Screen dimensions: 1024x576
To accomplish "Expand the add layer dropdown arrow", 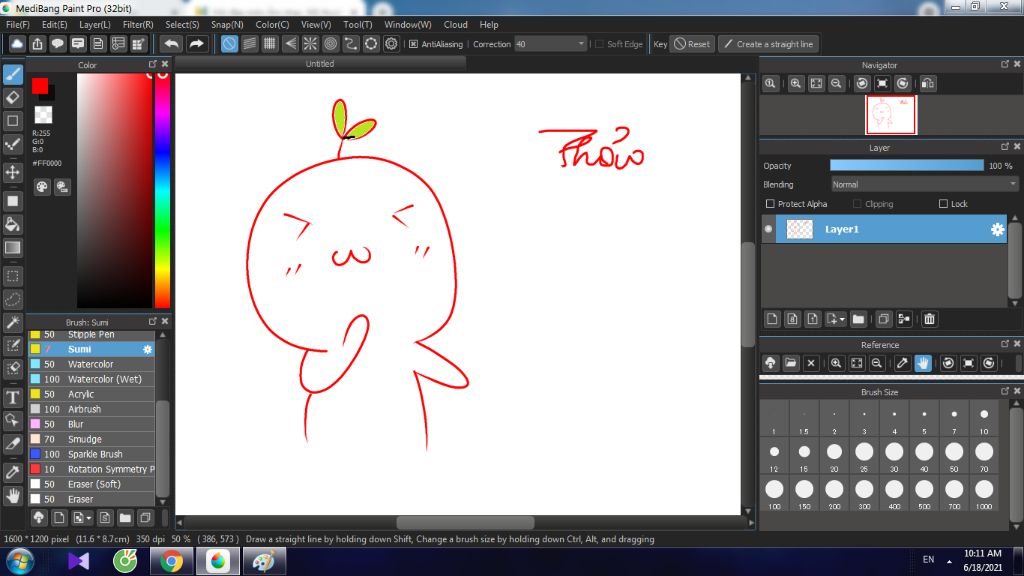I will (842, 319).
